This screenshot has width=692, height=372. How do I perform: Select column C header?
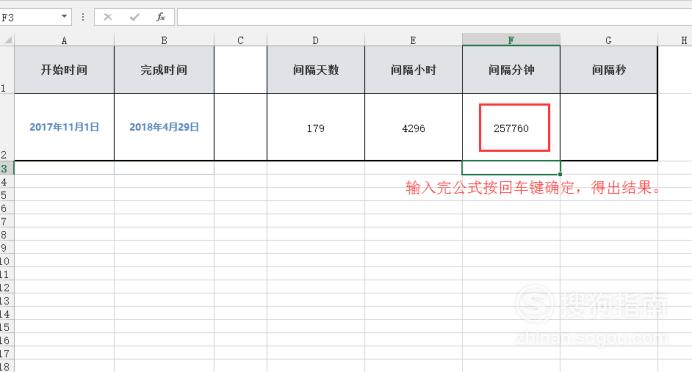click(241, 40)
